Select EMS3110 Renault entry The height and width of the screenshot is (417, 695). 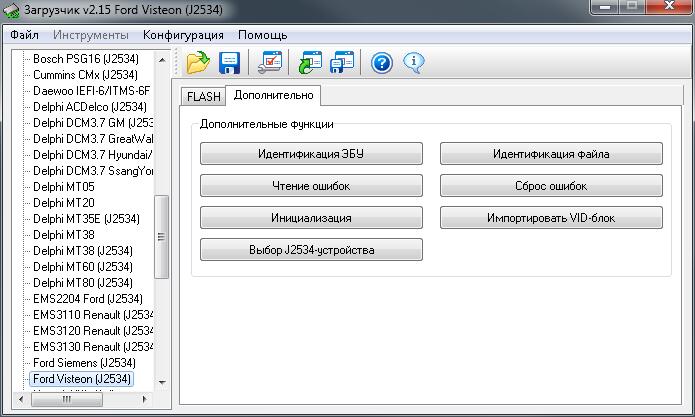93,314
